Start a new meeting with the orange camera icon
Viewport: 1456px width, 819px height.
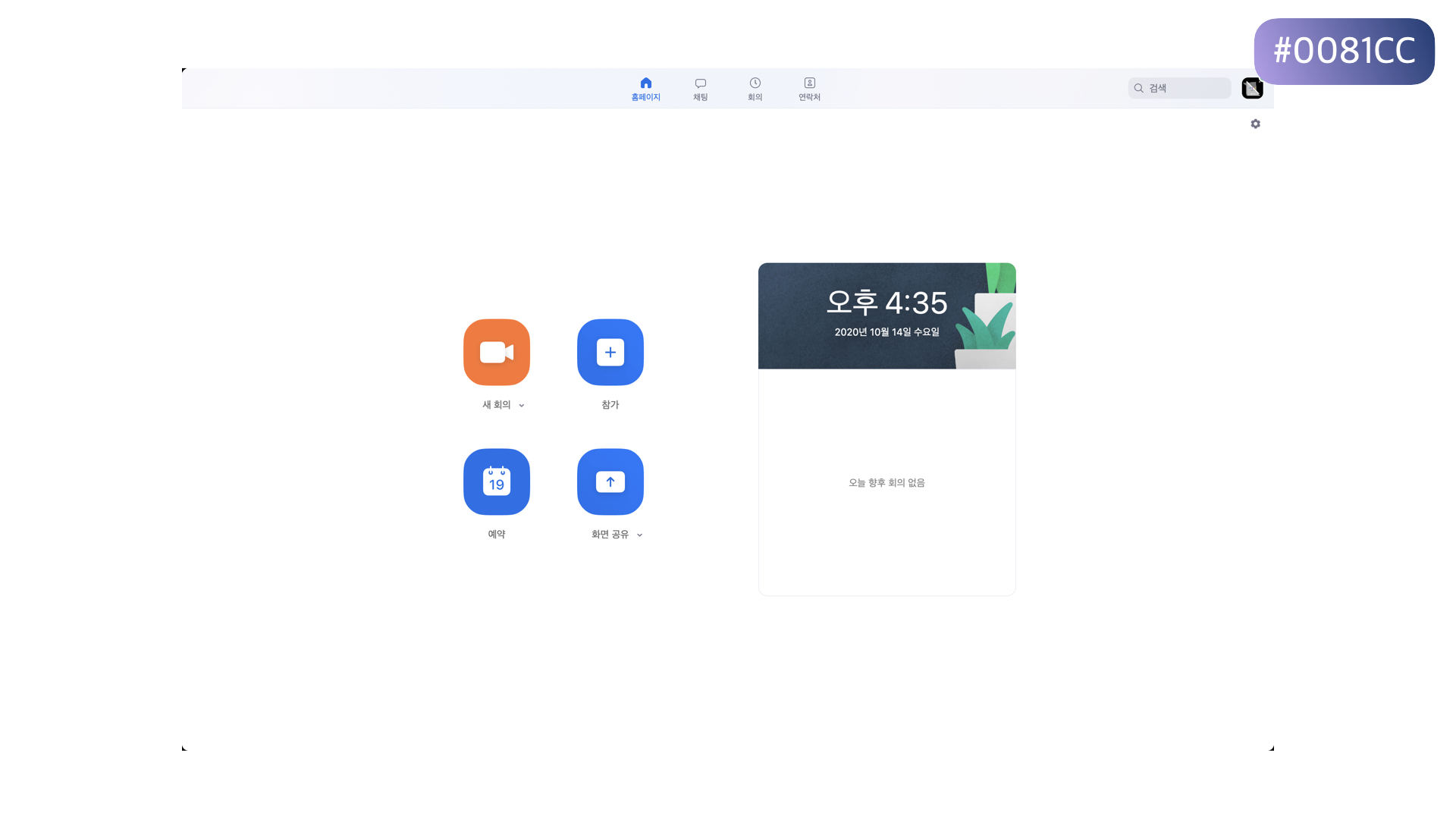(497, 352)
